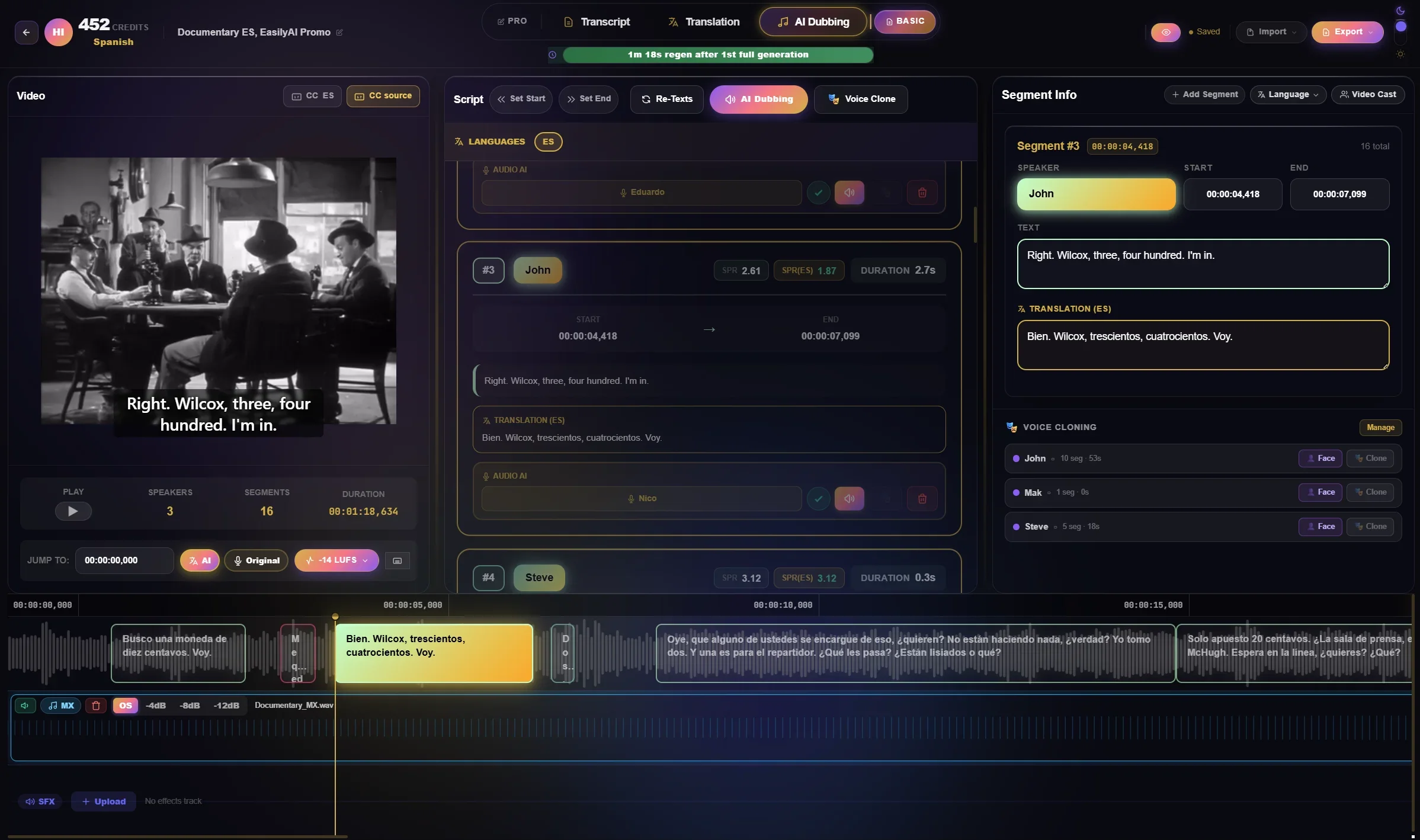The image size is (1420, 840).
Task: Open the Language dropdown in Segment Info
Action: tap(1288, 95)
